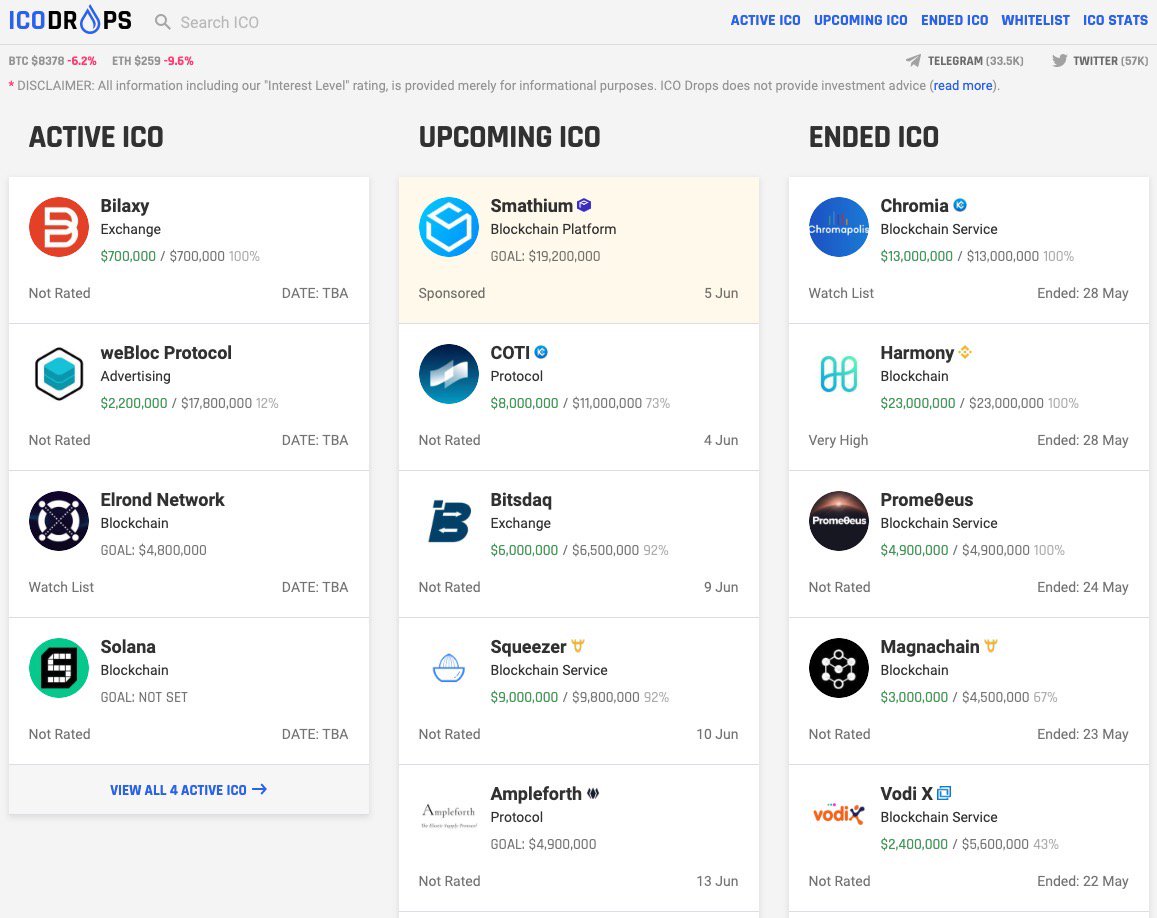This screenshot has width=1157, height=918.
Task: Click the Ampleforth logo
Action: (x=449, y=815)
